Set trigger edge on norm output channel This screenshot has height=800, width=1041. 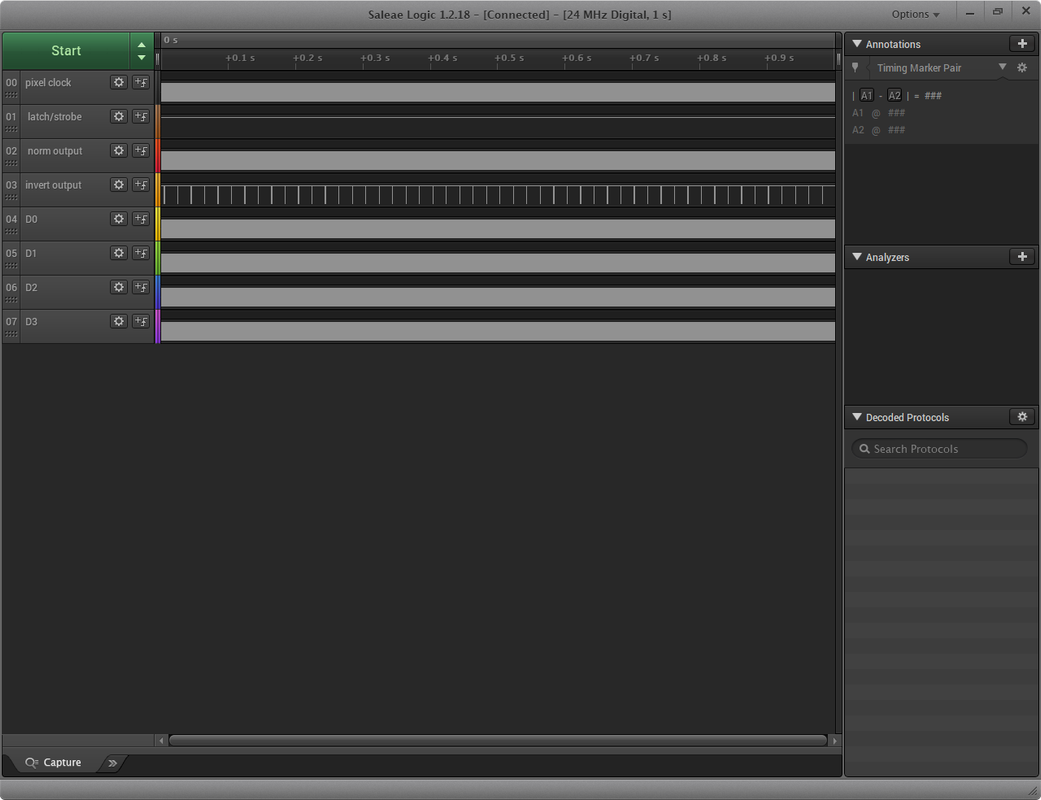click(141, 151)
